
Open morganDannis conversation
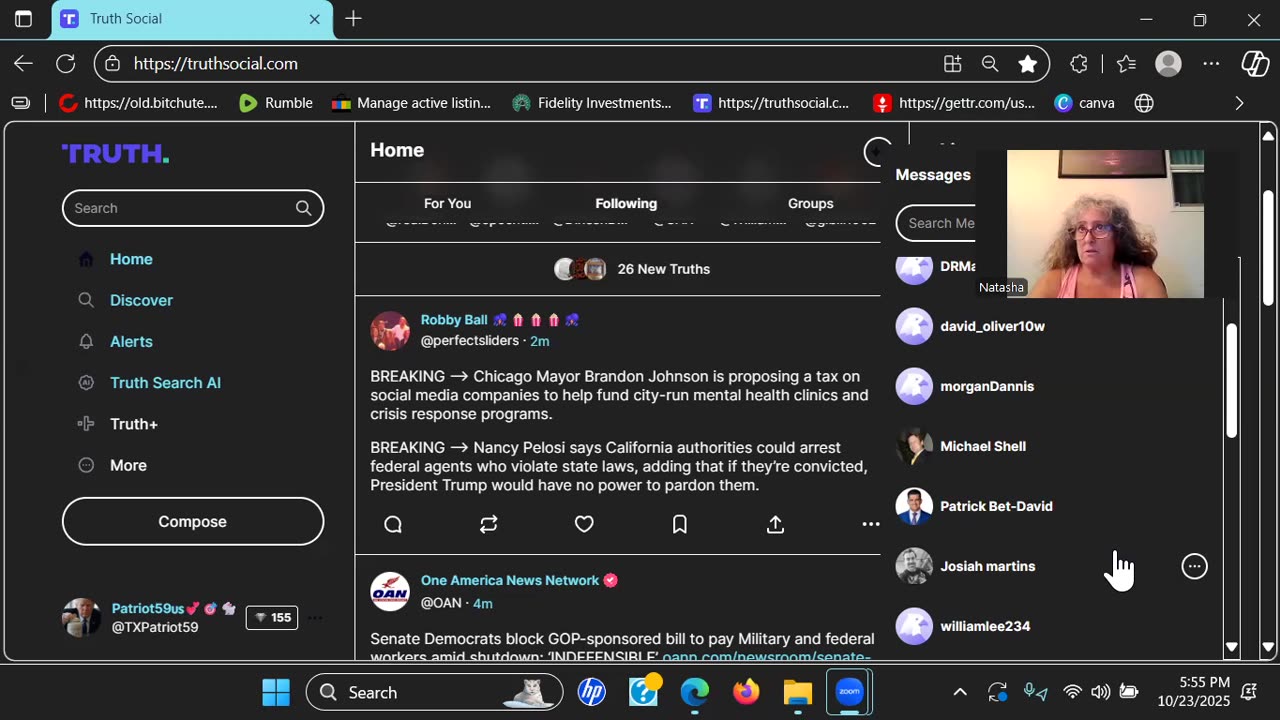987,386
